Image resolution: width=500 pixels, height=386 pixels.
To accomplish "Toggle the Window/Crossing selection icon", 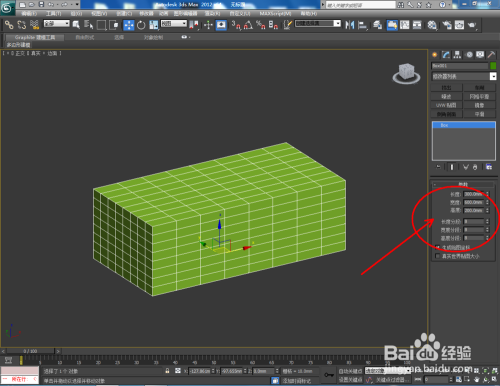I will 114,25.
